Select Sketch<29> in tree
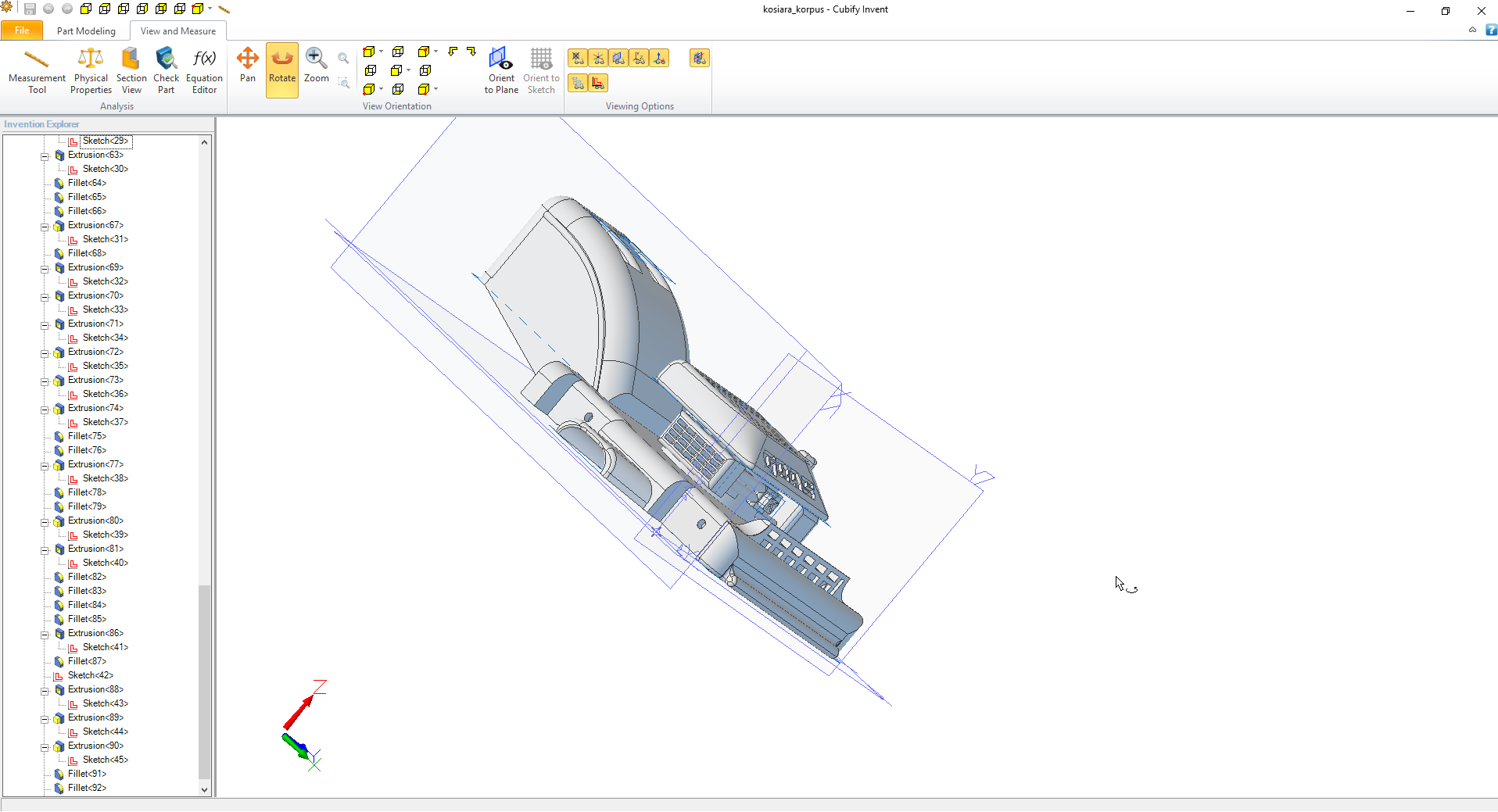 click(106, 141)
